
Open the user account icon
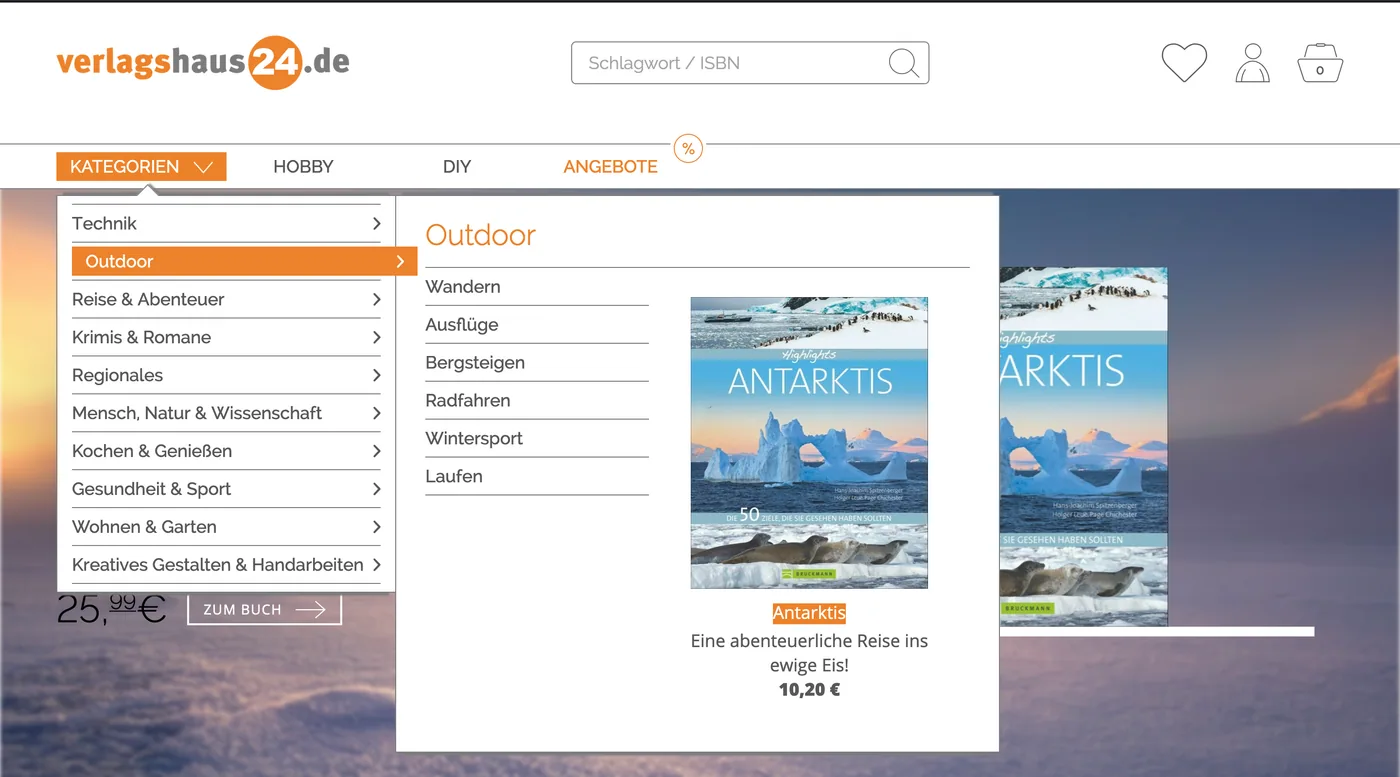pos(1252,63)
